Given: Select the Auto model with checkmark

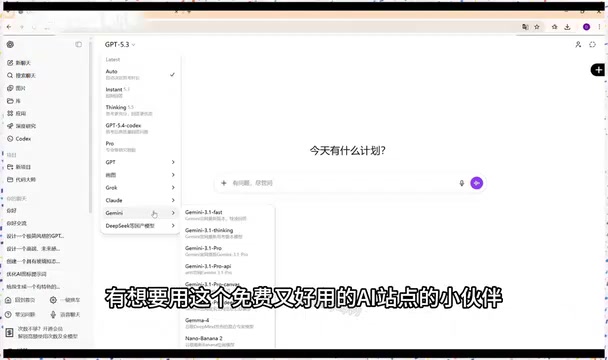Looking at the screenshot, I should pos(140,74).
